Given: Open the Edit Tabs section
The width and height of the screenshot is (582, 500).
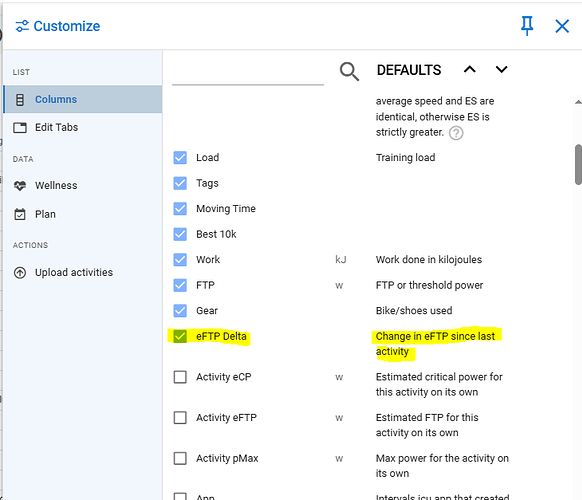Looking at the screenshot, I should point(82,127).
